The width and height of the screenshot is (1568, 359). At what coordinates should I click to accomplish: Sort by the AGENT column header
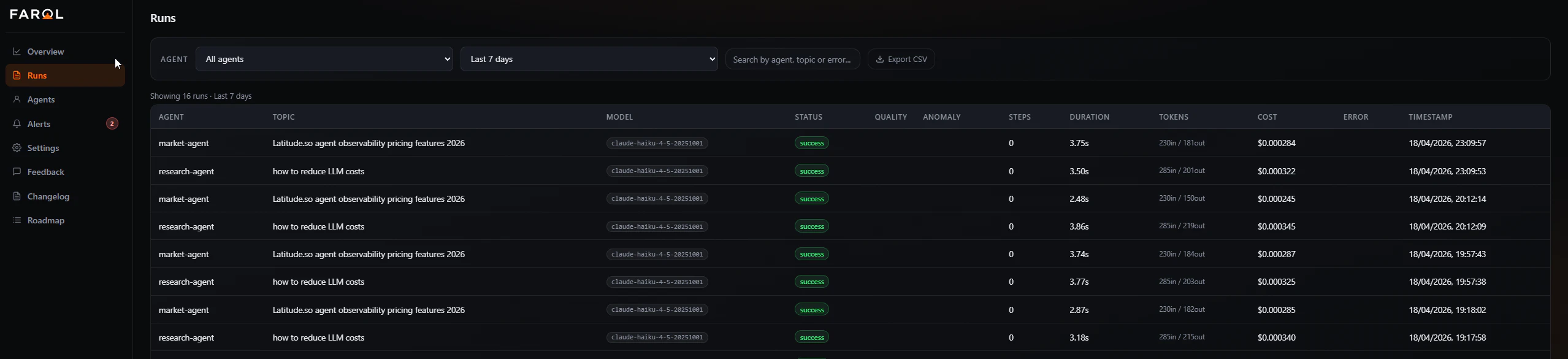pyautogui.click(x=171, y=117)
